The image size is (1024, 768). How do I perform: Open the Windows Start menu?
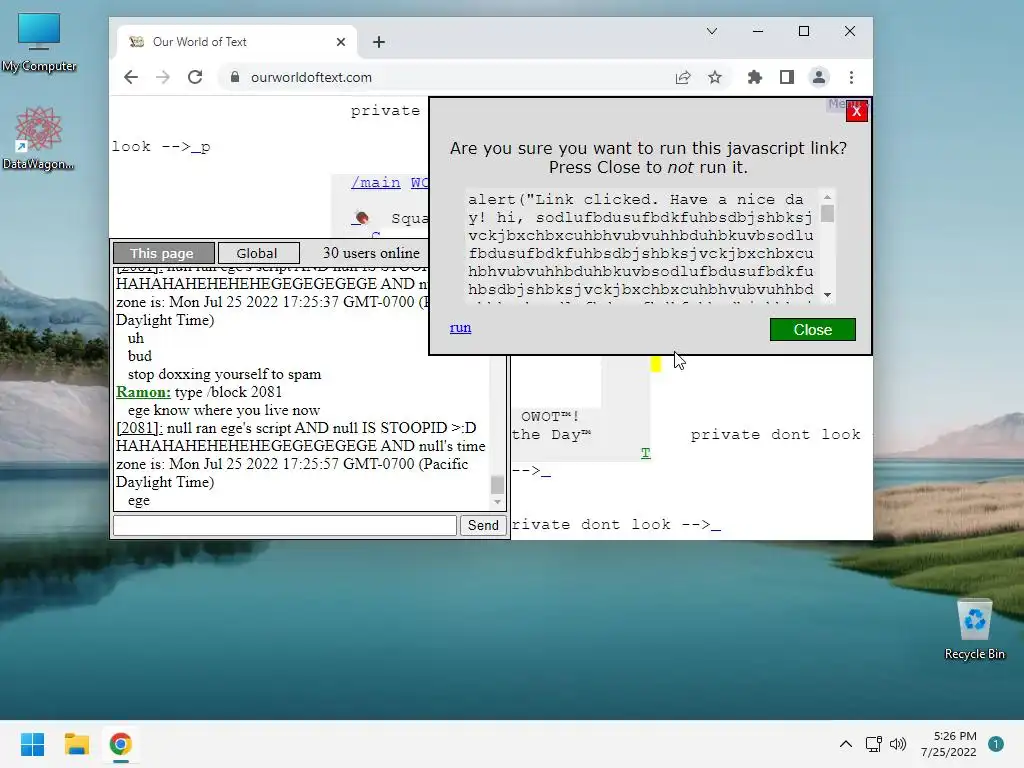(x=33, y=744)
